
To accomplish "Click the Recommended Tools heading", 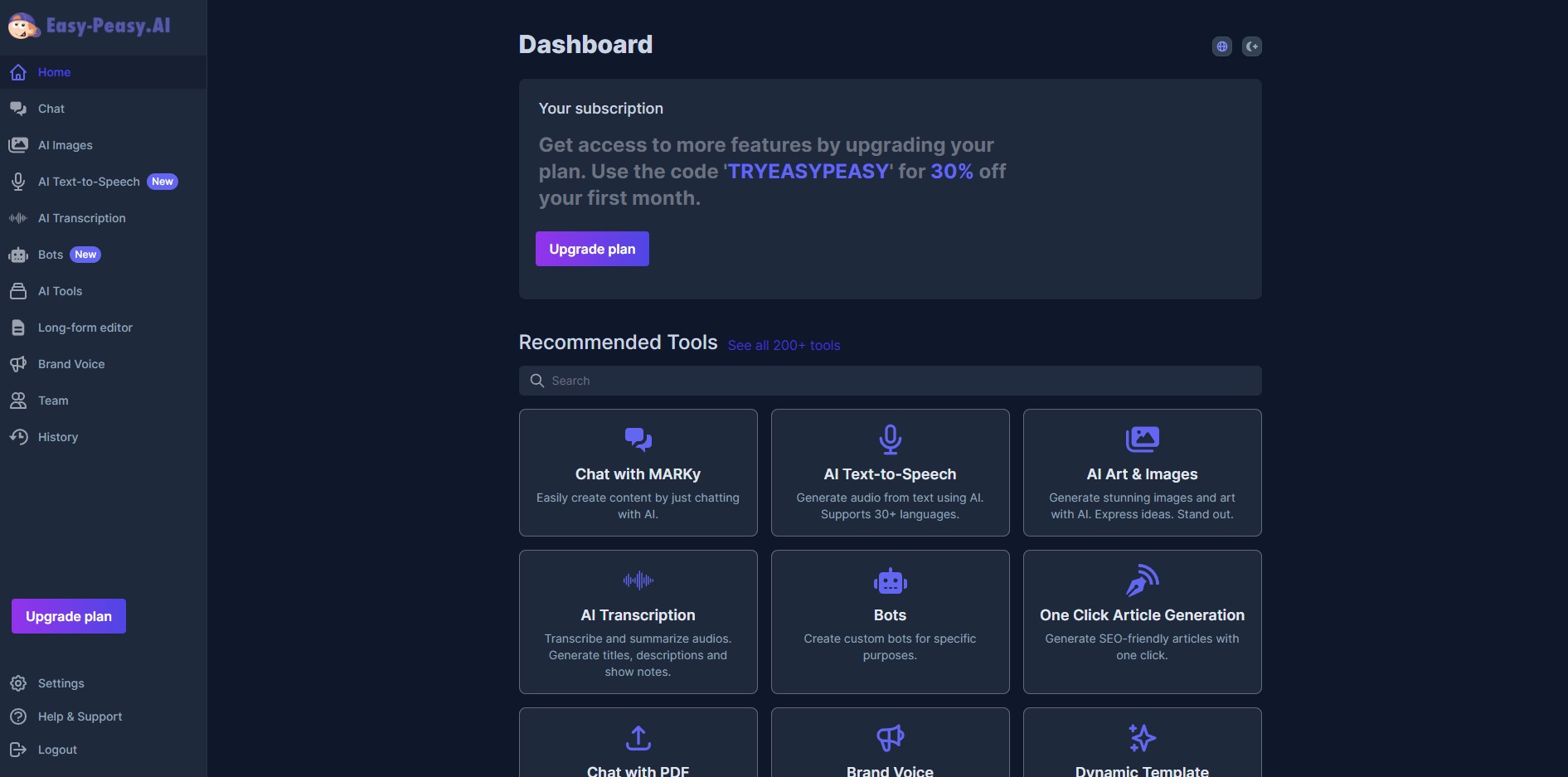I will (x=619, y=342).
